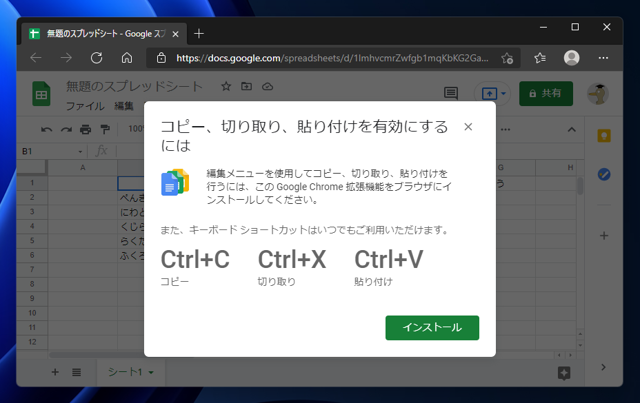Open the シート1 tab dropdown arrow
This screenshot has height=403, width=640.
point(151,372)
